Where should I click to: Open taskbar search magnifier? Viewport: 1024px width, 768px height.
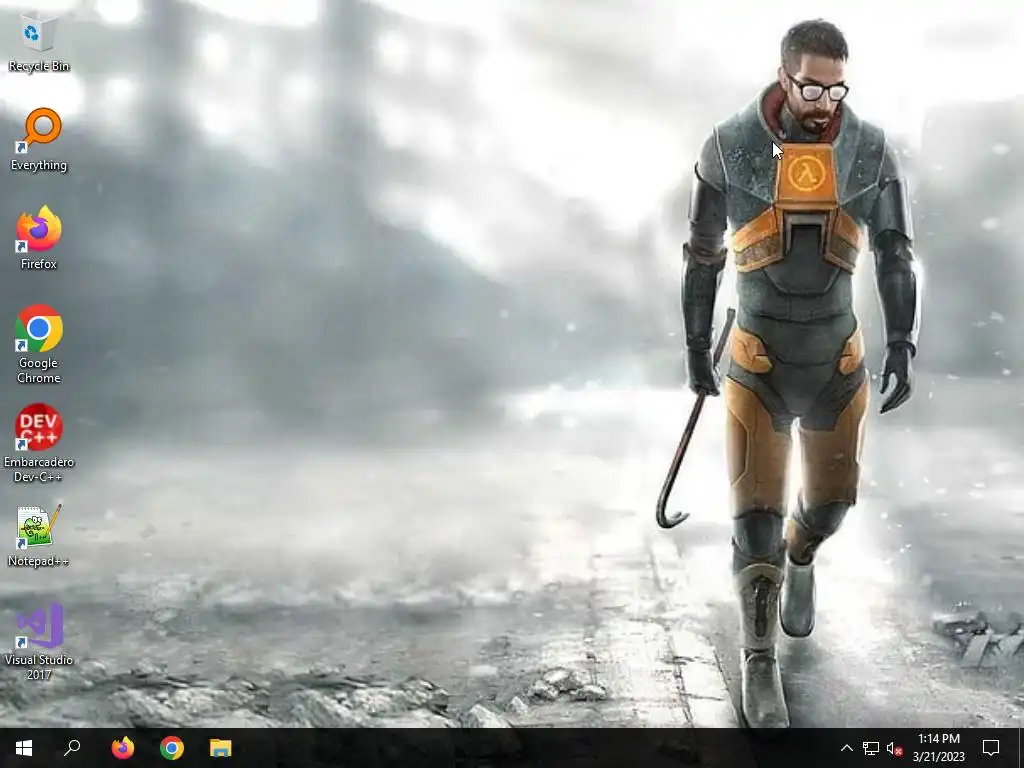click(x=72, y=748)
